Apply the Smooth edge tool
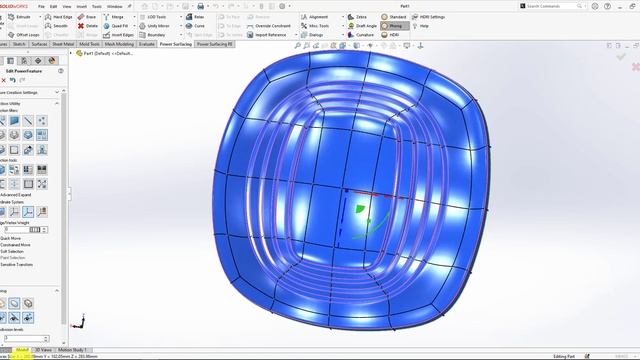 56,26
